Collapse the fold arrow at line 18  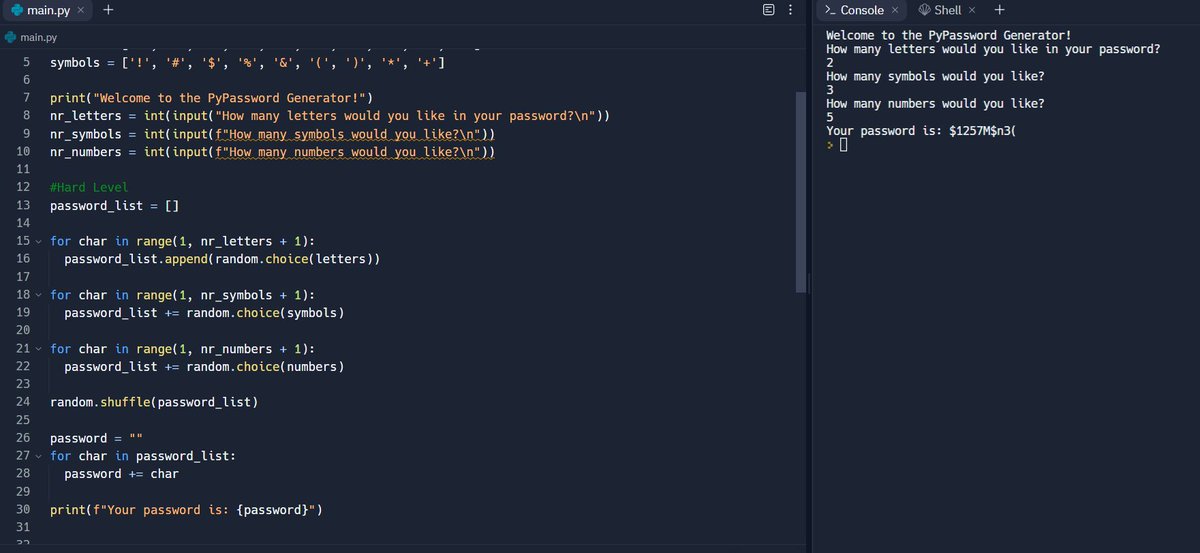click(38, 295)
